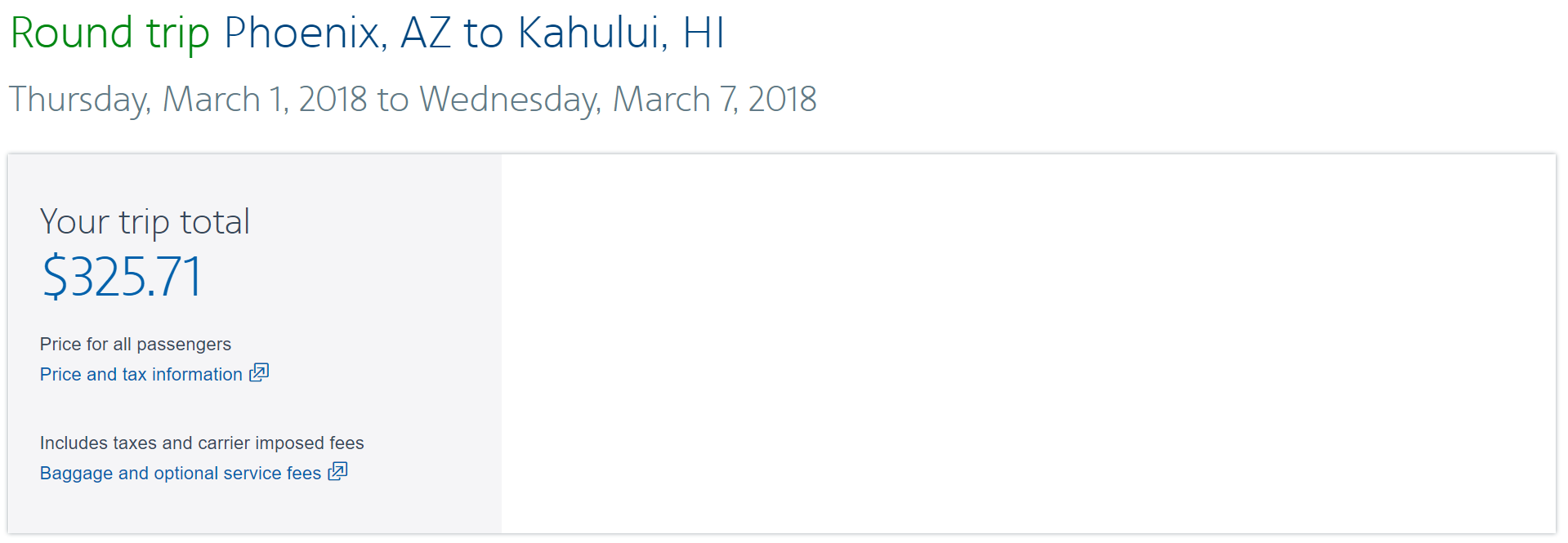This screenshot has height=543, width=1568.
Task: Click the word "to" between the dates
Action: [392, 100]
